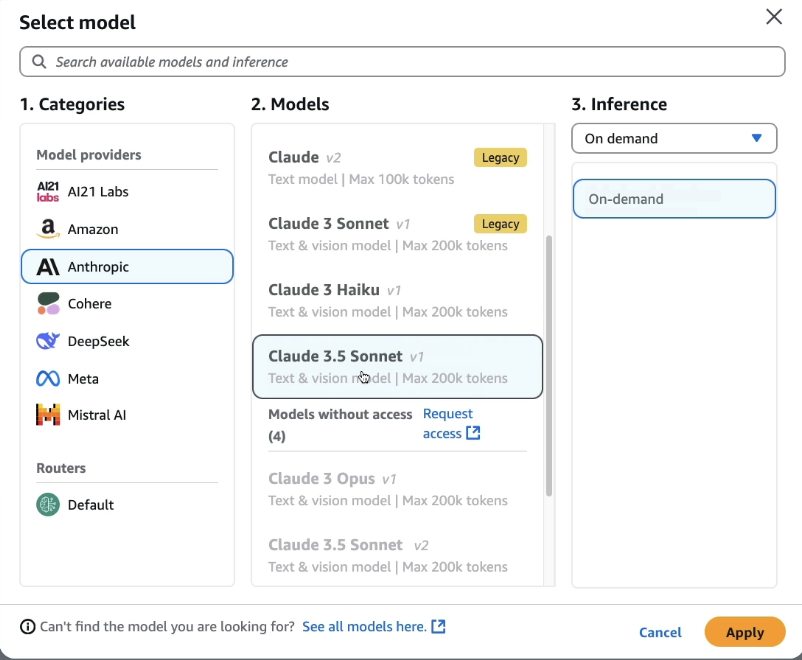Select the Claude 3.5 Sonnet v1 model
The height and width of the screenshot is (660, 802).
(x=397, y=367)
